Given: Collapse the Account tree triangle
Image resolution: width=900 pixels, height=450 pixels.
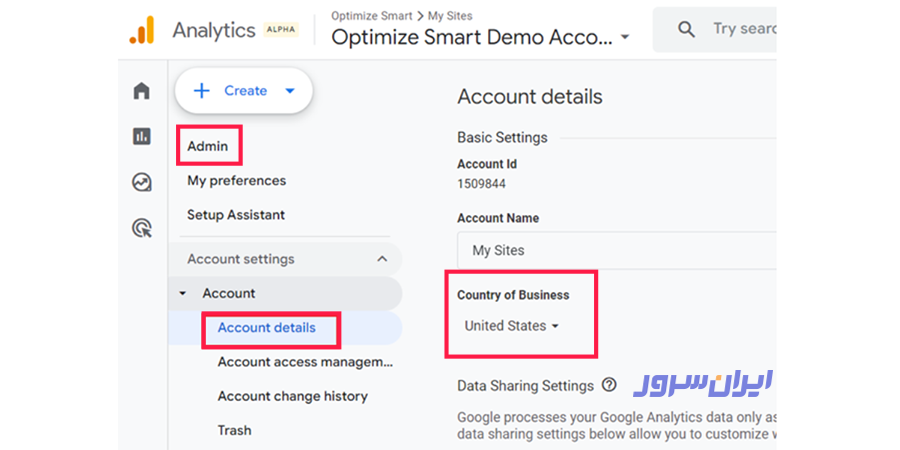Looking at the screenshot, I should click(183, 293).
